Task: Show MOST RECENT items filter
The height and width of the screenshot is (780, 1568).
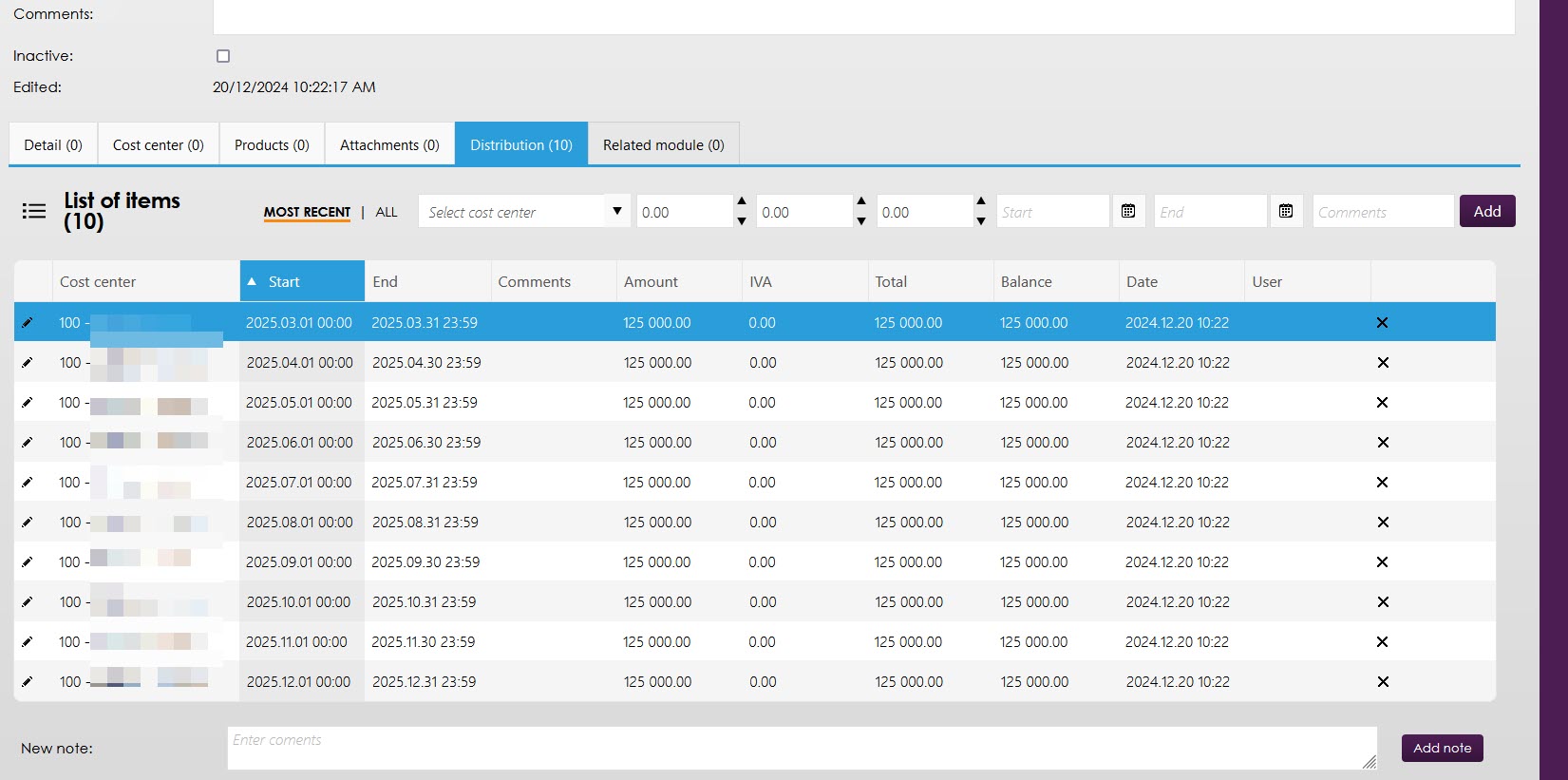Action: [307, 212]
